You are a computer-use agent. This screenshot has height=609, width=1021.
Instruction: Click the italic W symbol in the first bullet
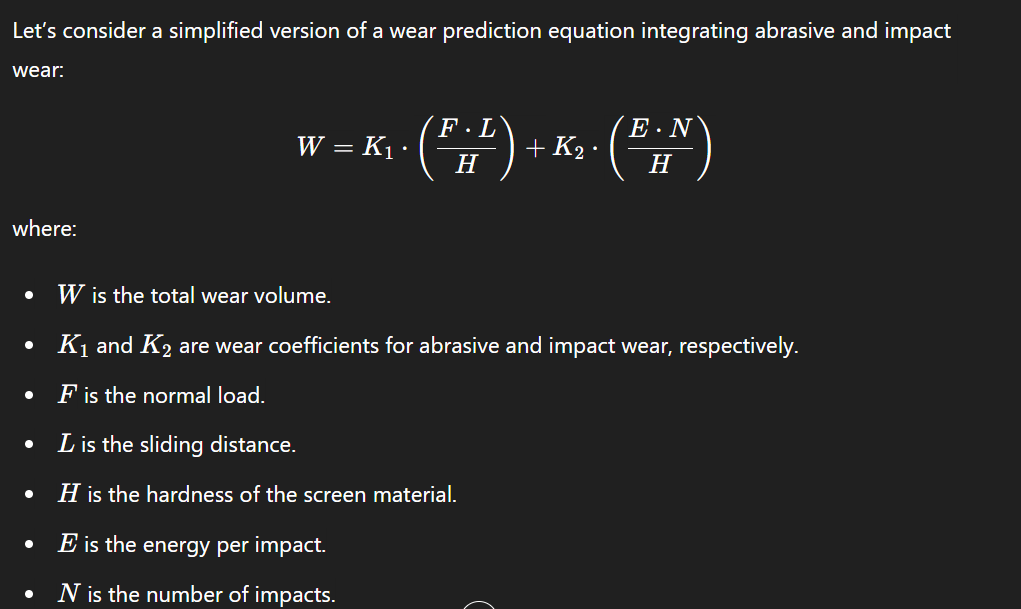point(70,296)
